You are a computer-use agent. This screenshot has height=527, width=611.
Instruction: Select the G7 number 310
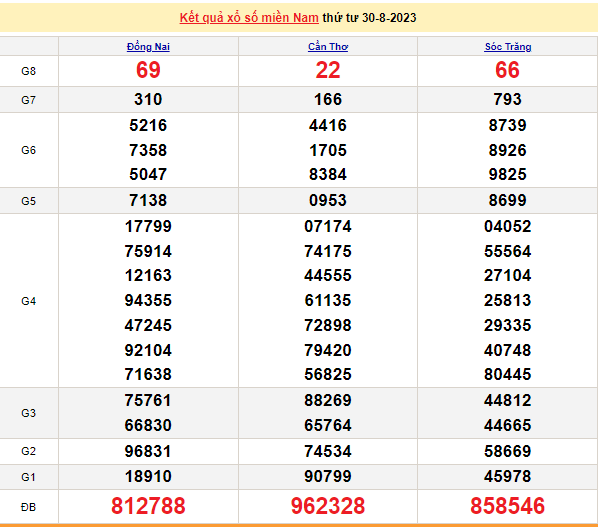pos(148,100)
